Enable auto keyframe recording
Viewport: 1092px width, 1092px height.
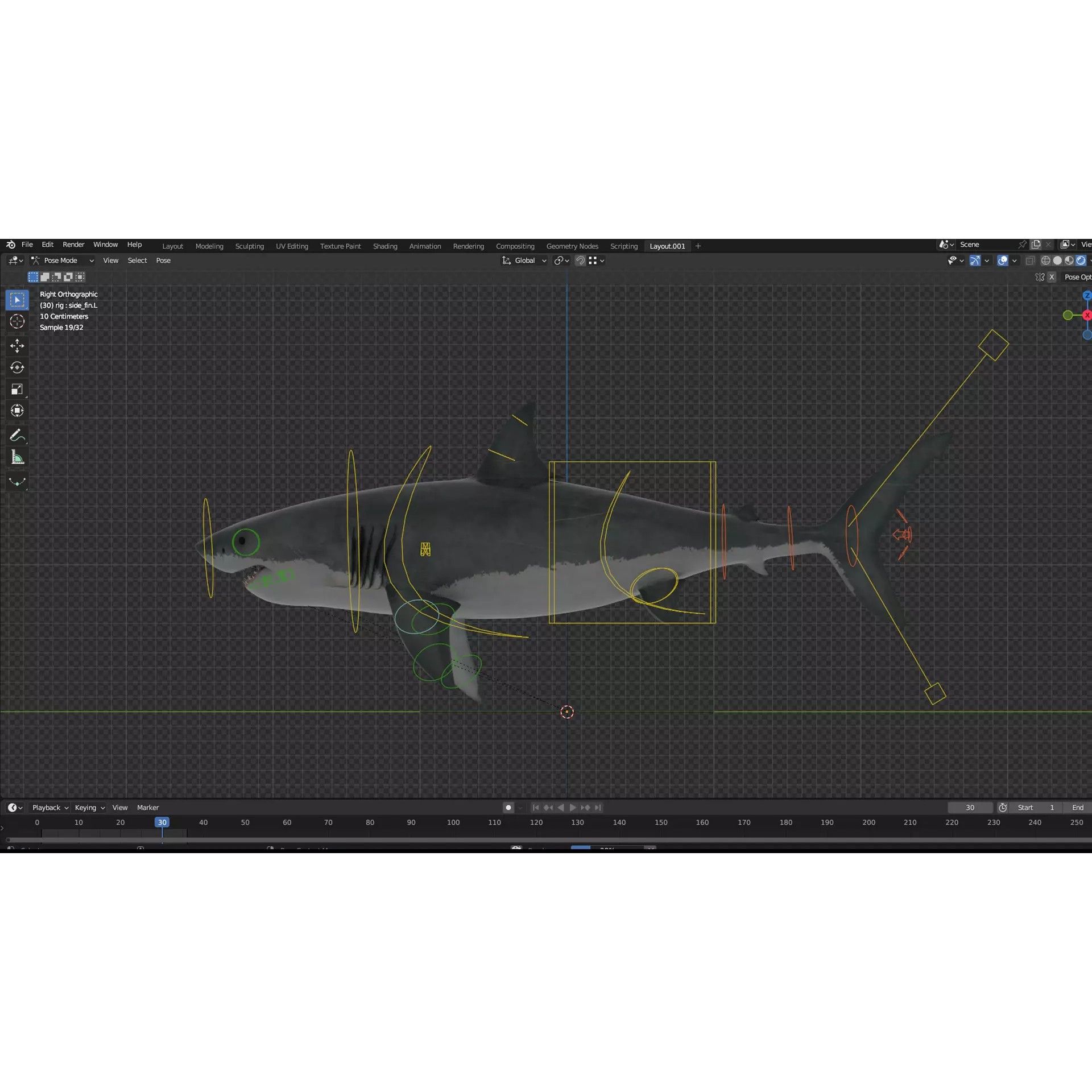point(508,808)
